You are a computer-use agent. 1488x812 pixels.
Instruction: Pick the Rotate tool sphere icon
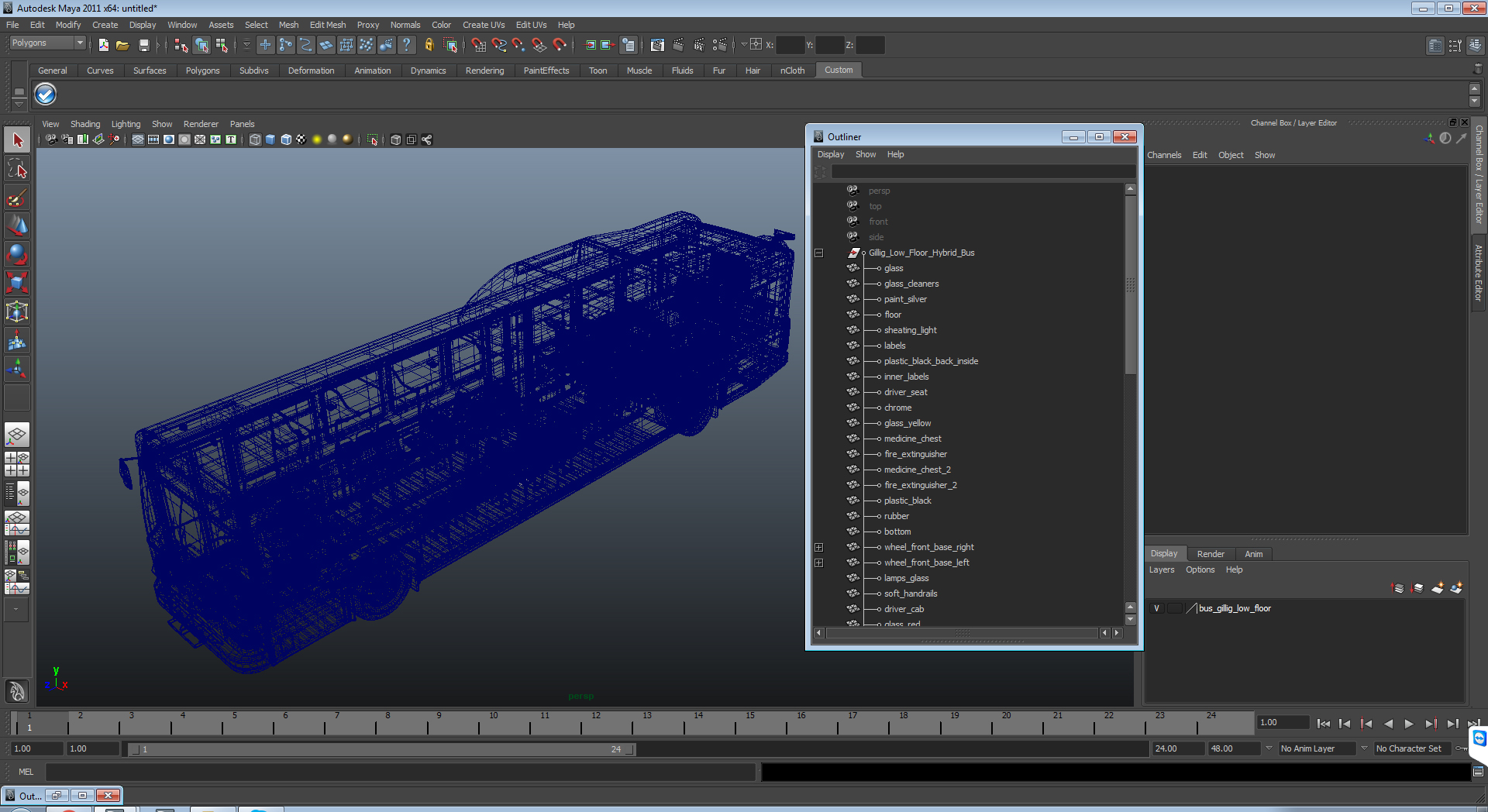(x=17, y=254)
